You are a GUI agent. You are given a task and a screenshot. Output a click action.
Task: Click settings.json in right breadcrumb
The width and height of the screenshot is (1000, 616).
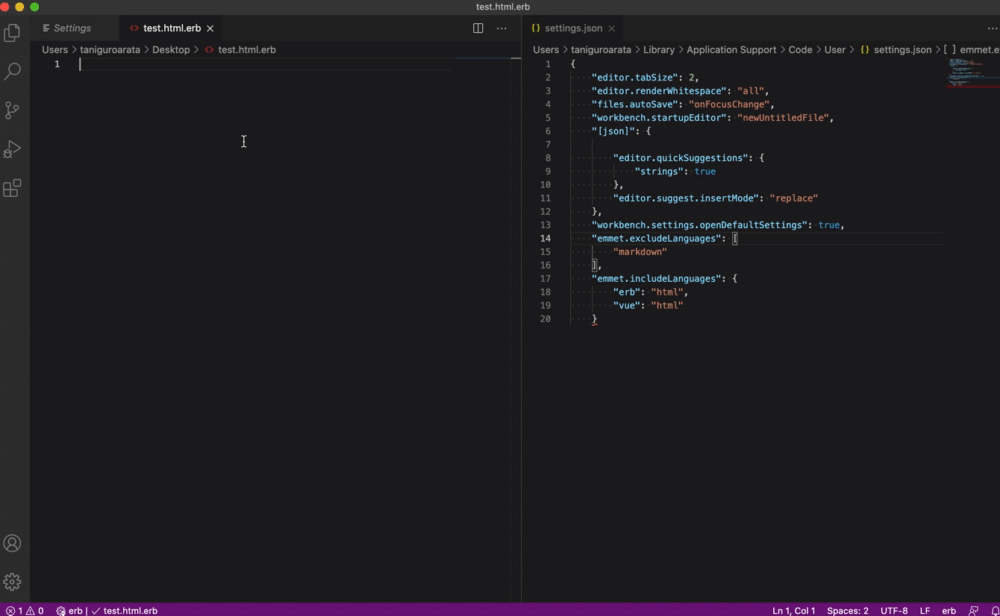(902, 49)
